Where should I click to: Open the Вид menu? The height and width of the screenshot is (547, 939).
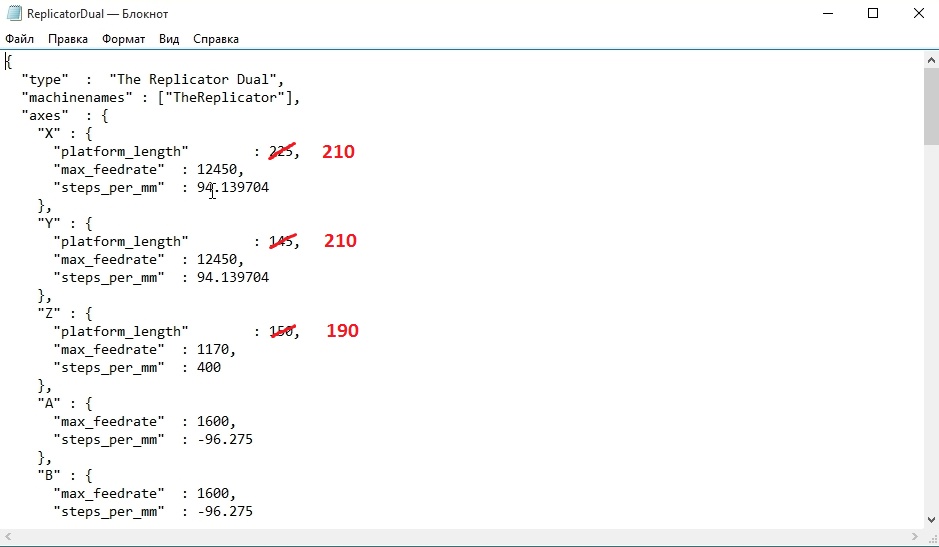click(169, 39)
